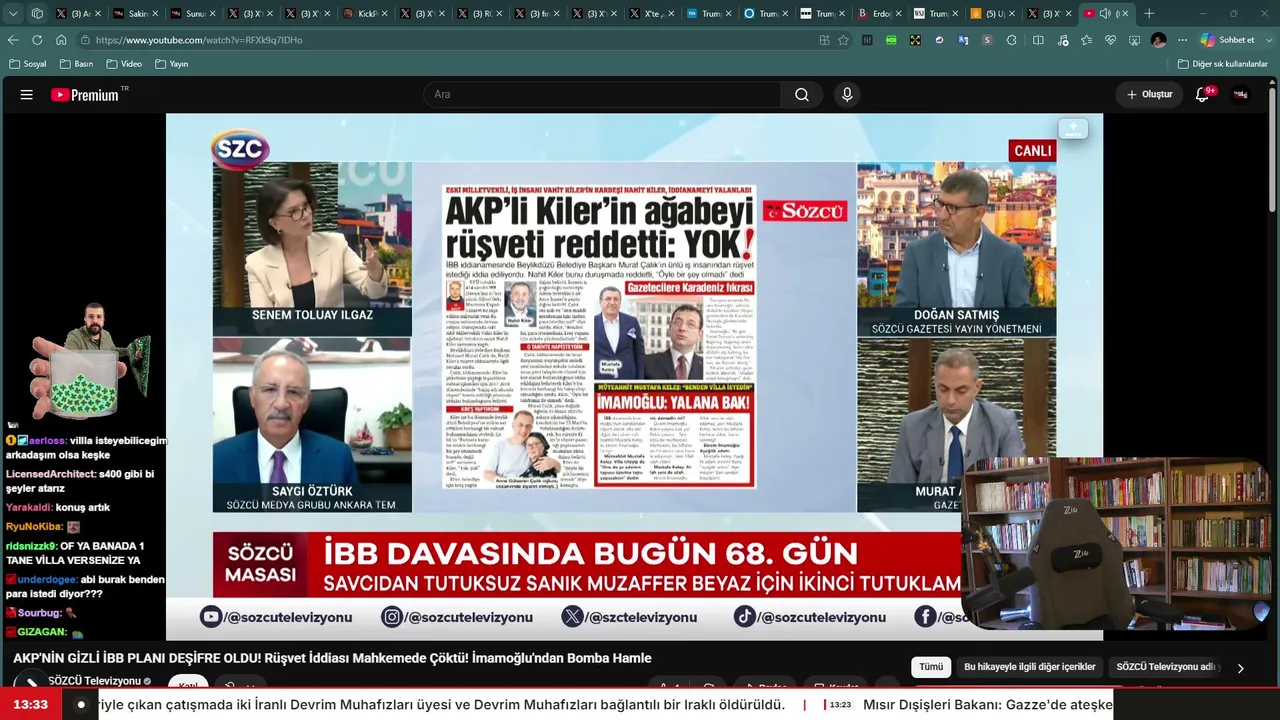Click aerloss's chat message about villa
1280x720 pixels.
pos(87,447)
